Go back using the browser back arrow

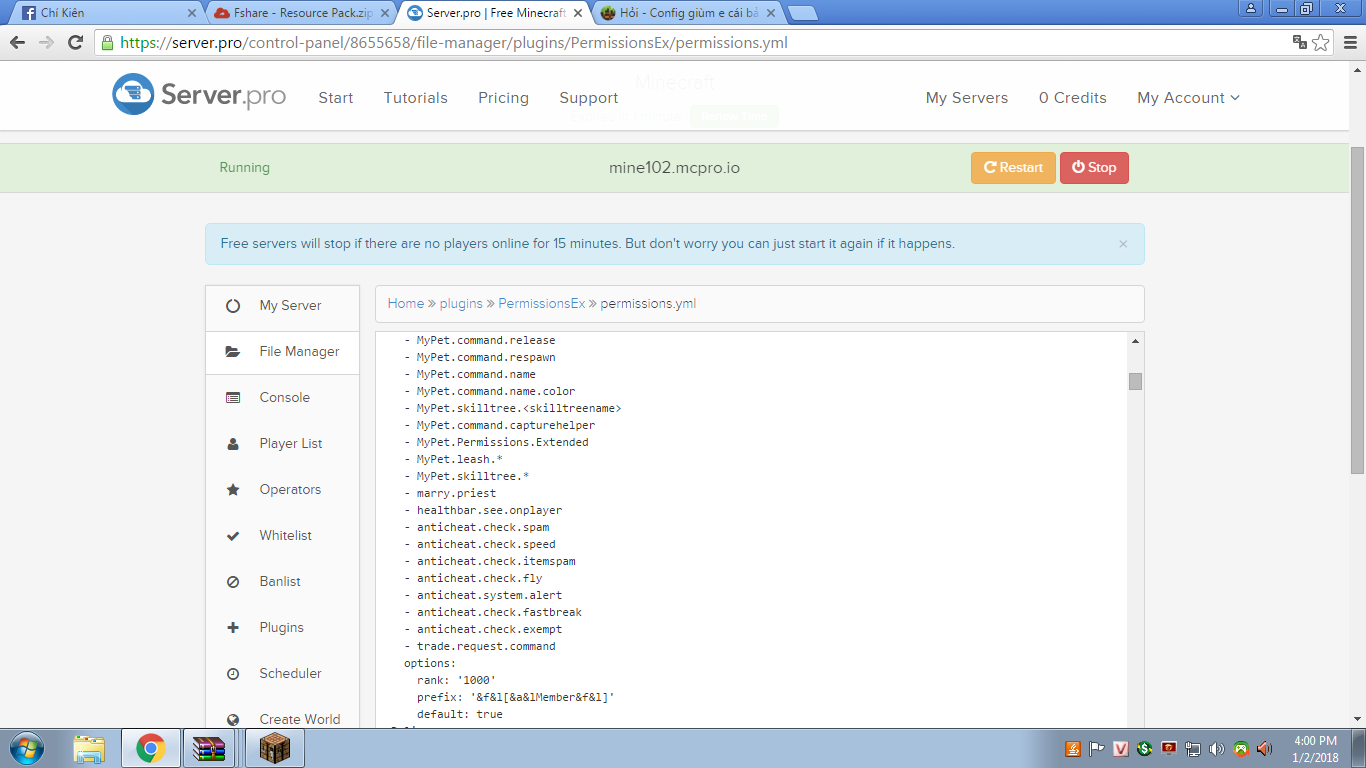pos(17,43)
